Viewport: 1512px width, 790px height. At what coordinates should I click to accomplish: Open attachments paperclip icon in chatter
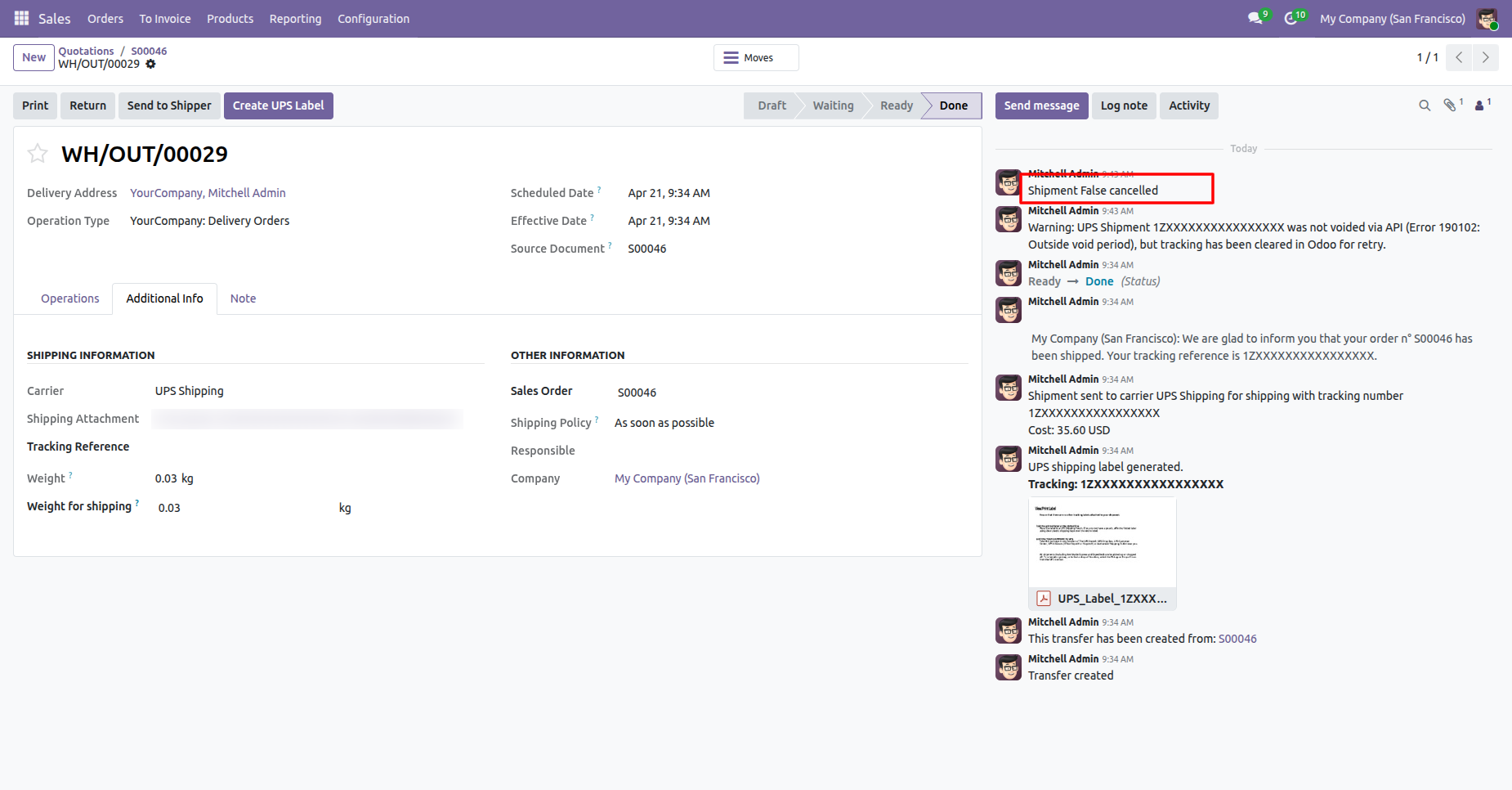[1450, 105]
